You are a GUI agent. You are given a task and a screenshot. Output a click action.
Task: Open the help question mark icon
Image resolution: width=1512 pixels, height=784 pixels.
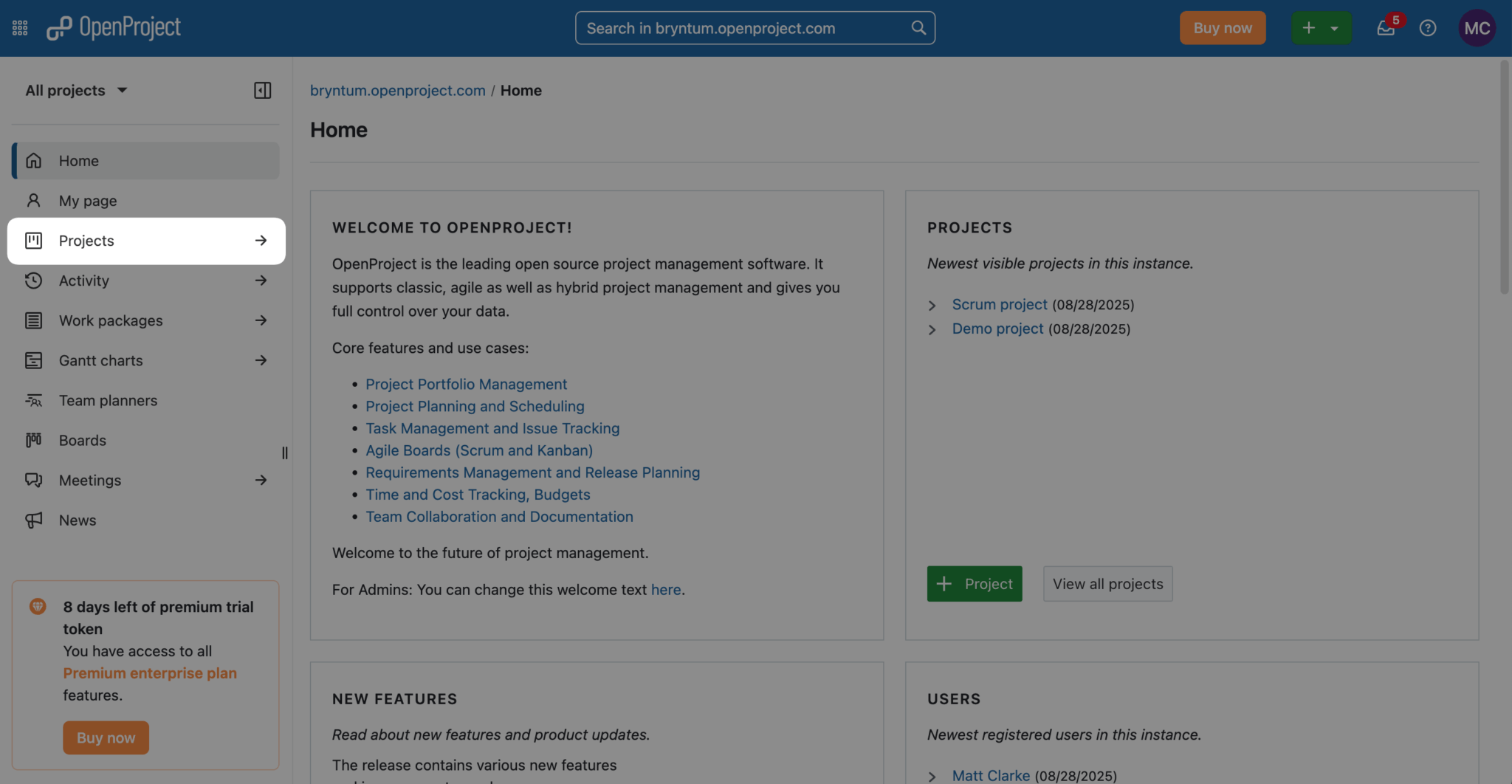(1428, 28)
